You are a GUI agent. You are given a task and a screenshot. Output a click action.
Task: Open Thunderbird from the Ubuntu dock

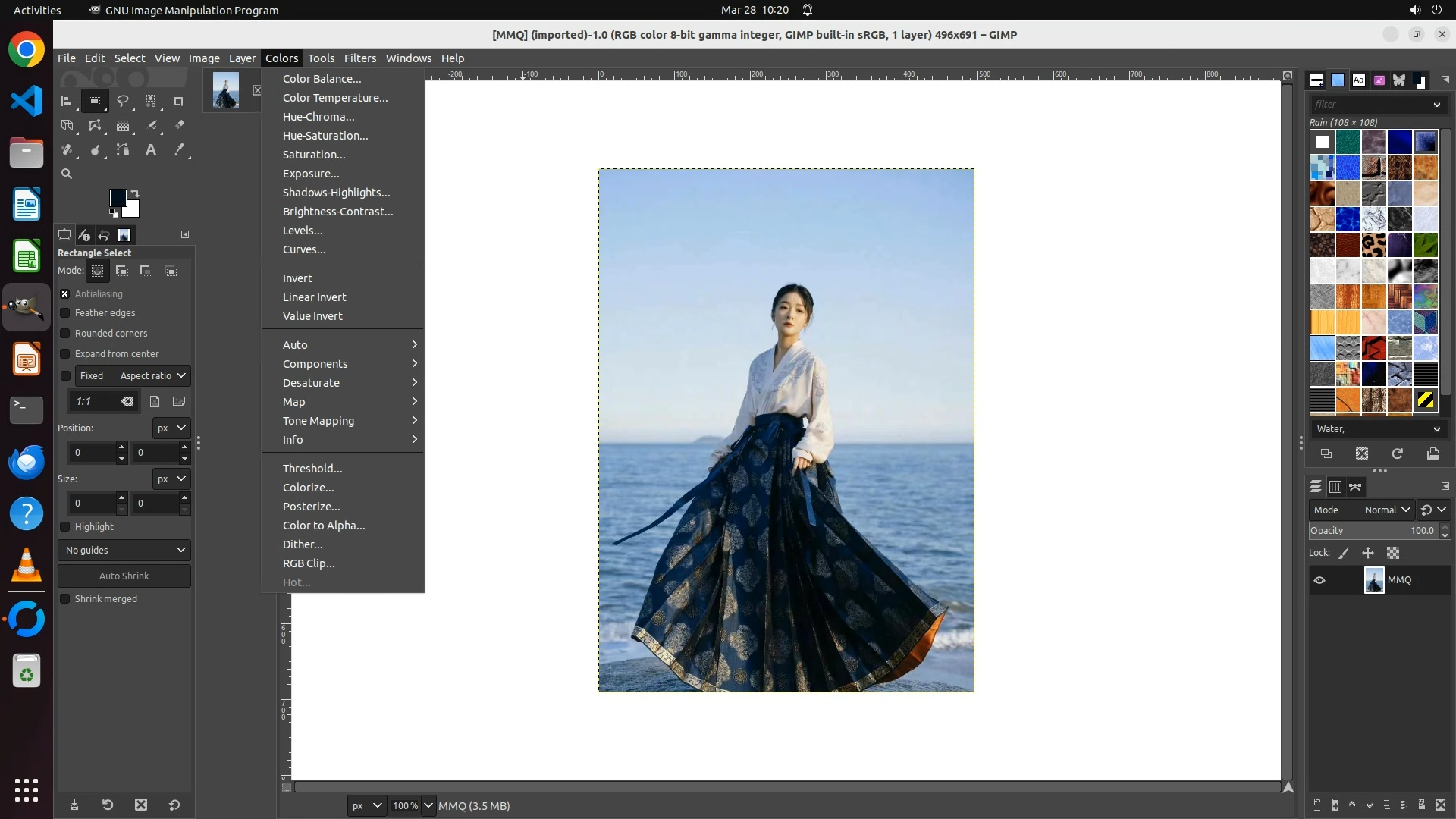point(27,462)
